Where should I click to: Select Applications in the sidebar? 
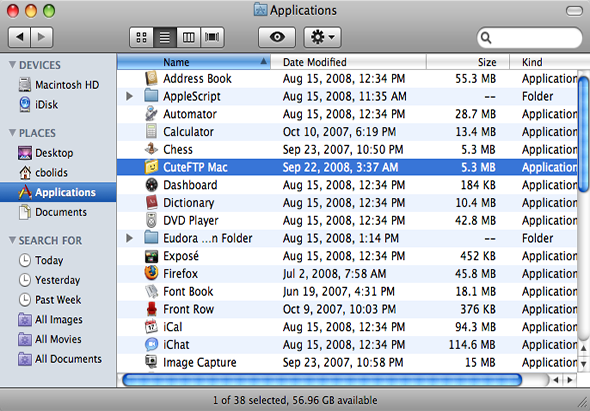[x=58, y=192]
